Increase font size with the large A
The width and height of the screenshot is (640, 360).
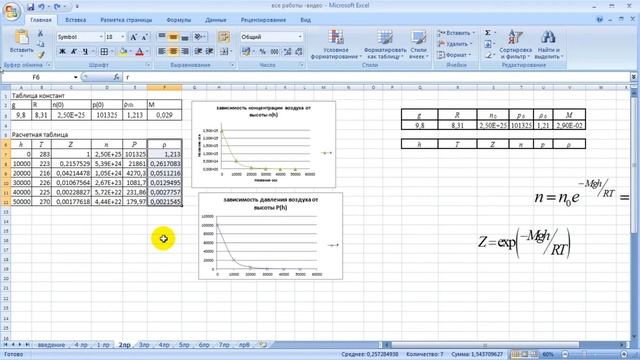tap(133, 37)
